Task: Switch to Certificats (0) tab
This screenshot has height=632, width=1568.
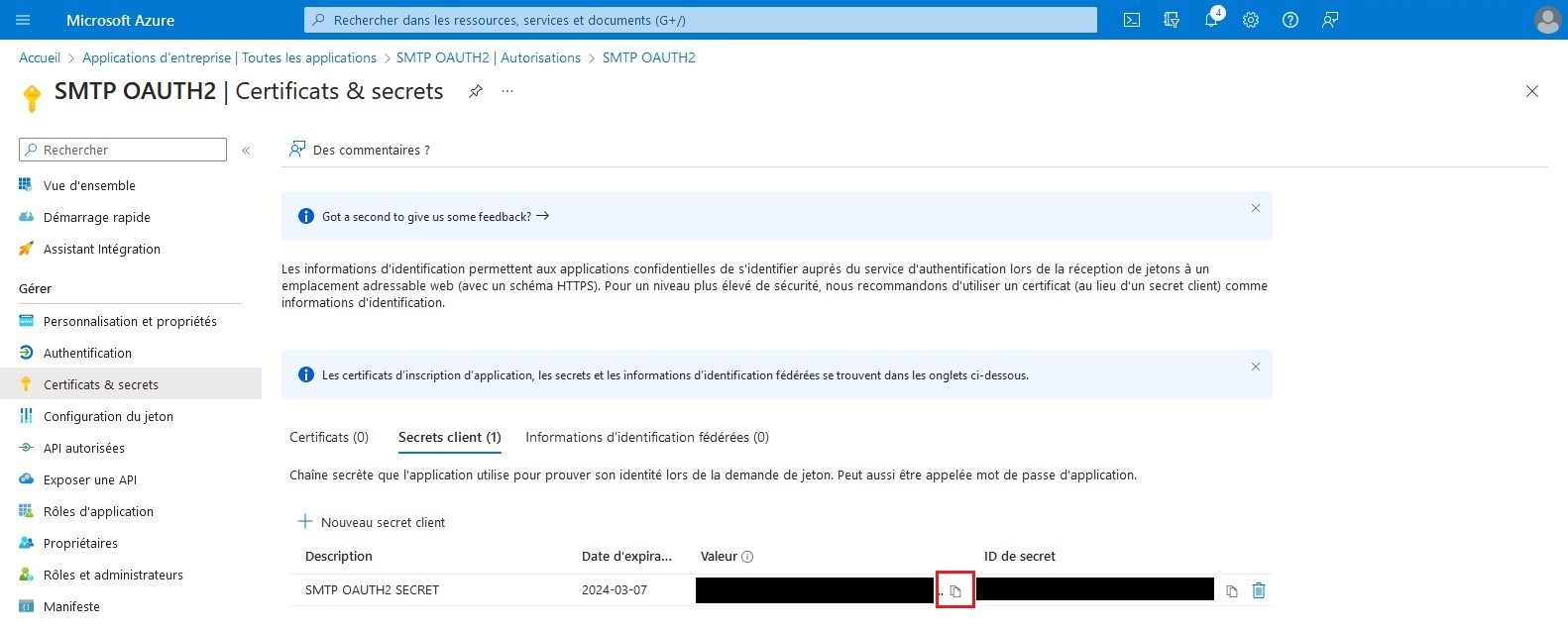Action: click(329, 437)
